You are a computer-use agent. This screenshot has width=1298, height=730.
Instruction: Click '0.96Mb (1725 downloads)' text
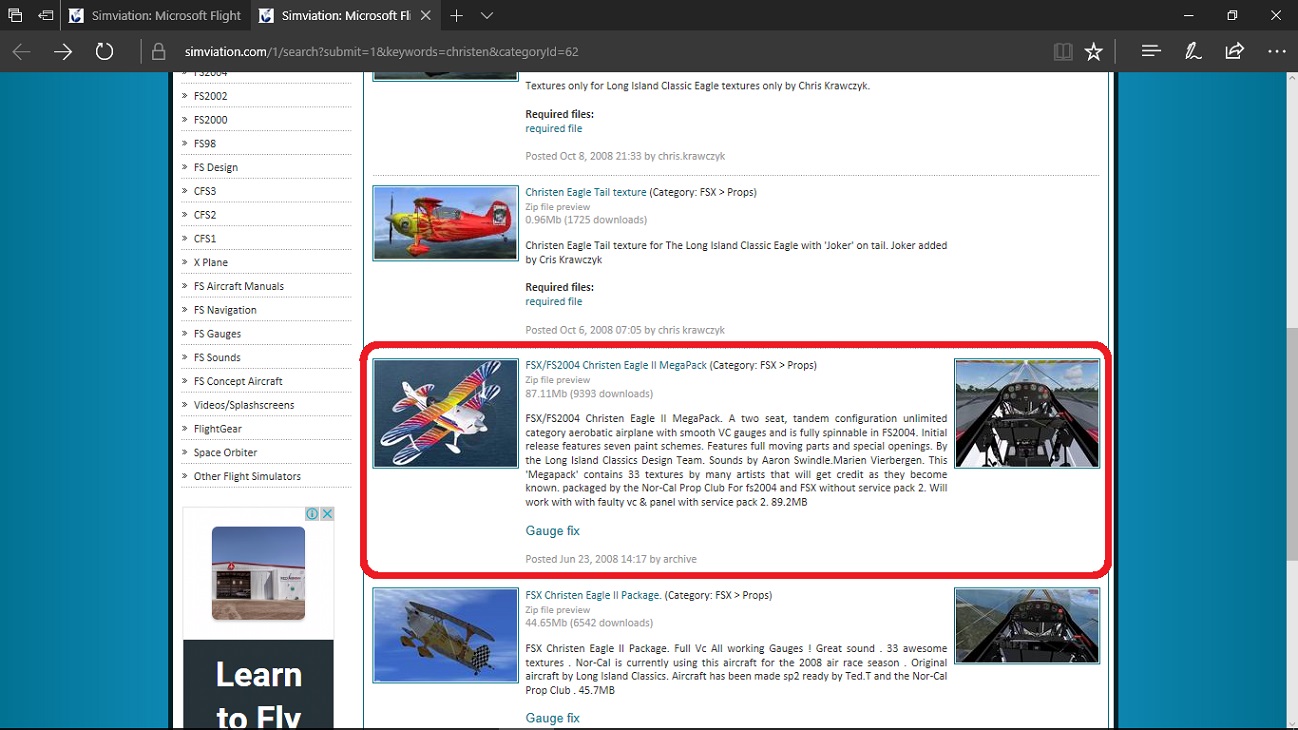(586, 220)
